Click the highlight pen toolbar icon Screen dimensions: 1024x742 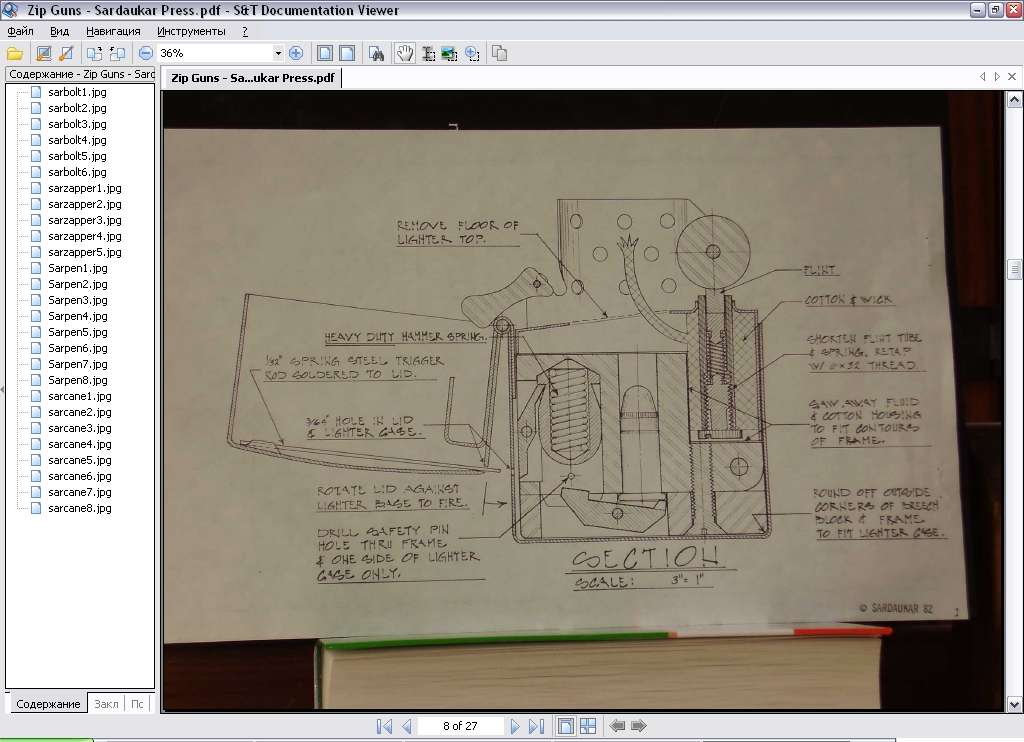(43, 54)
